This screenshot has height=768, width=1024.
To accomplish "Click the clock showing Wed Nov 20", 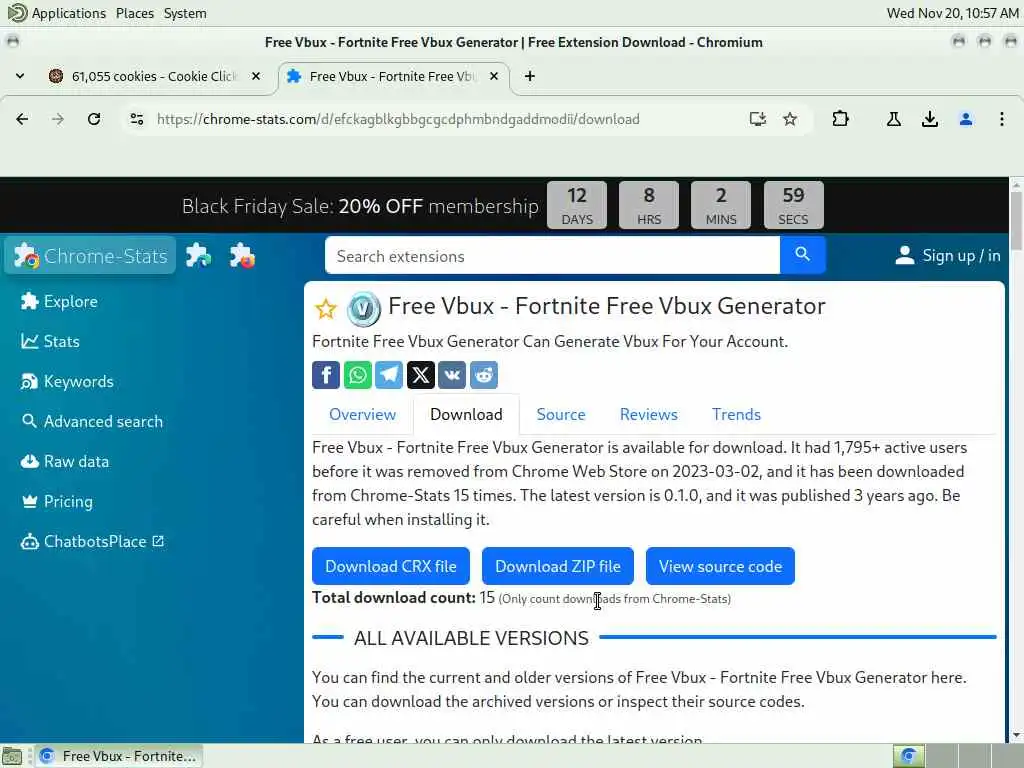I will click(952, 13).
